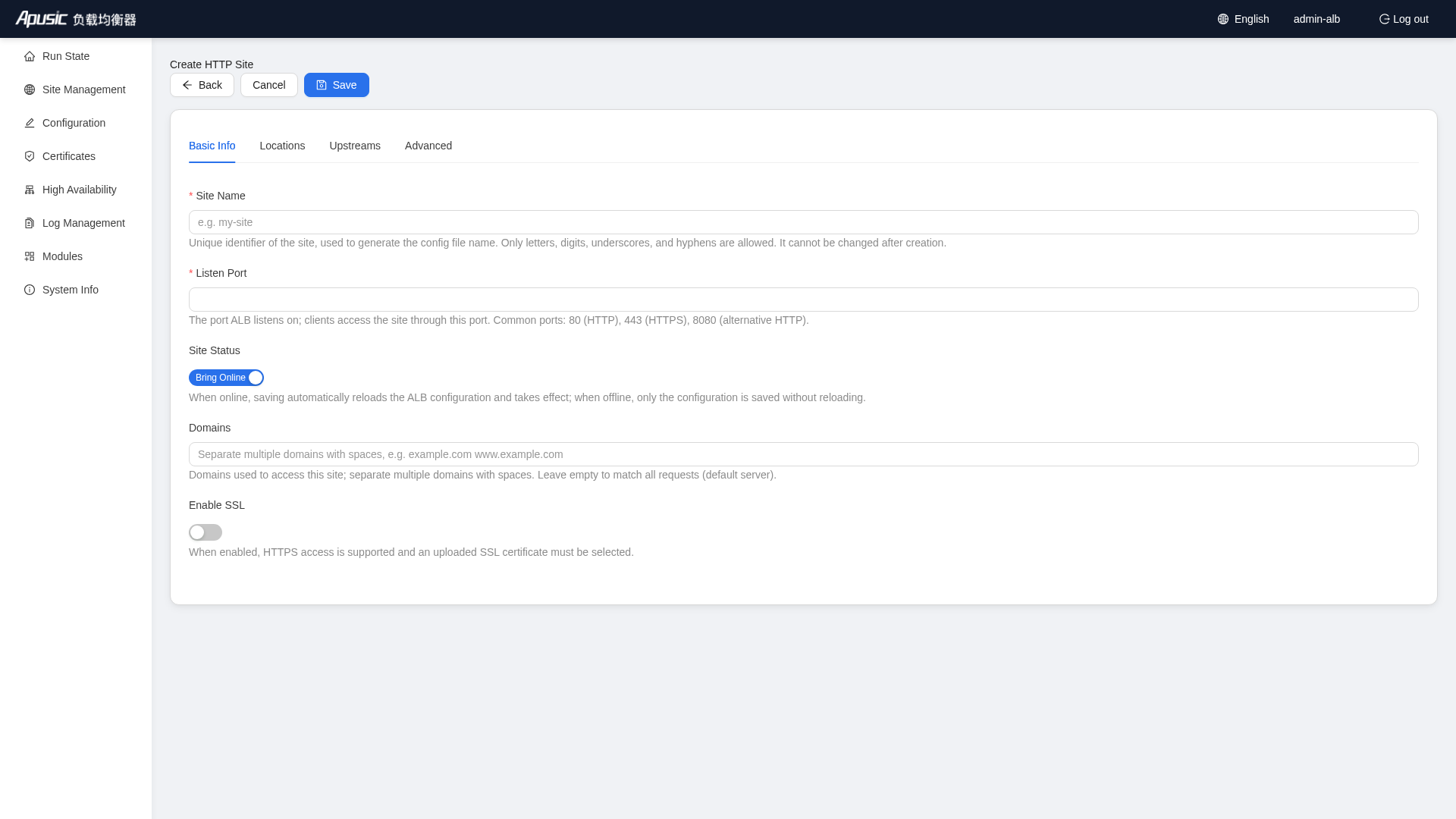The width and height of the screenshot is (1456, 819).
Task: Open Run State in sidebar
Action: click(x=76, y=56)
